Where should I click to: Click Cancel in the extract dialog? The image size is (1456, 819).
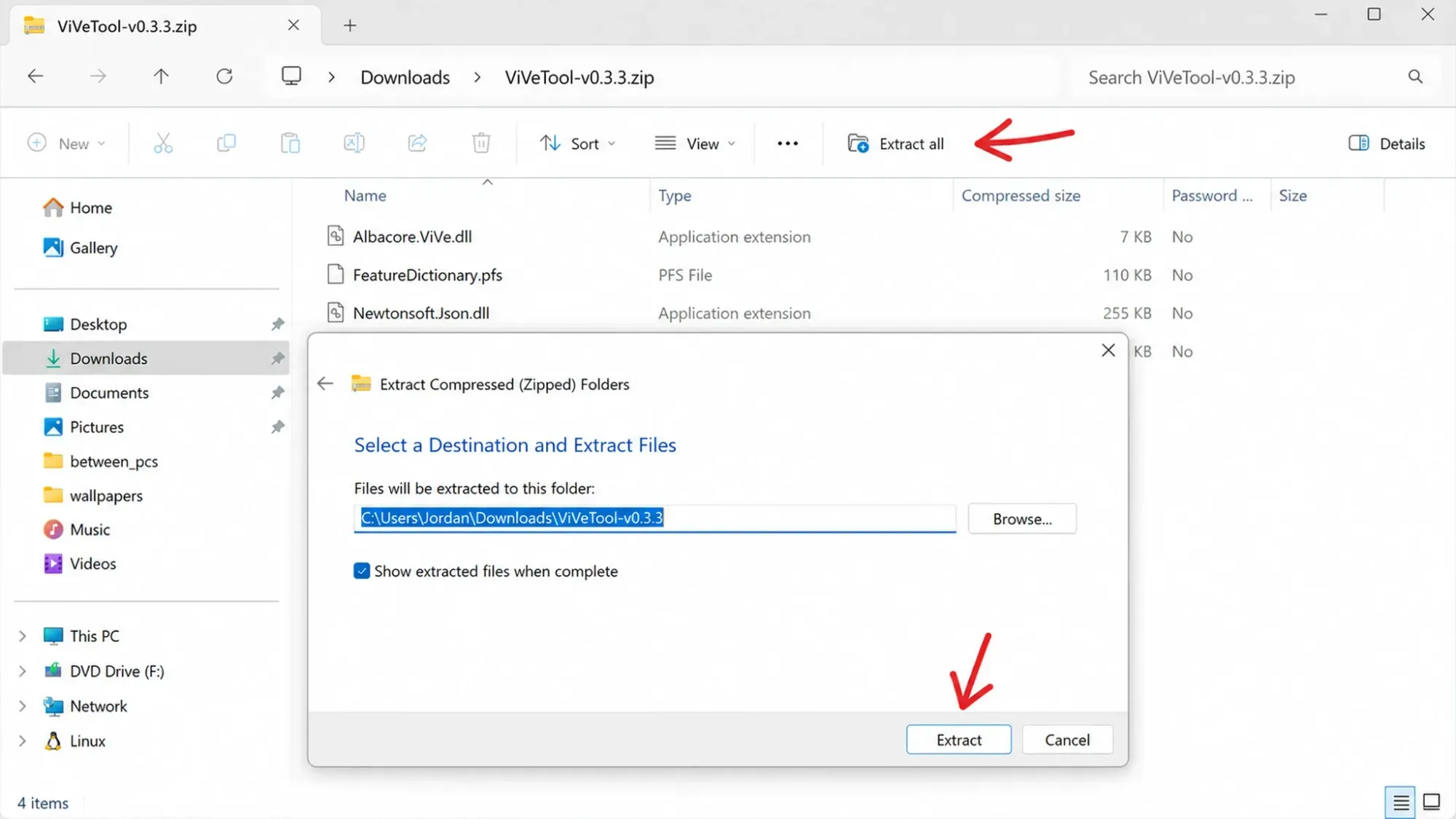pyautogui.click(x=1067, y=740)
